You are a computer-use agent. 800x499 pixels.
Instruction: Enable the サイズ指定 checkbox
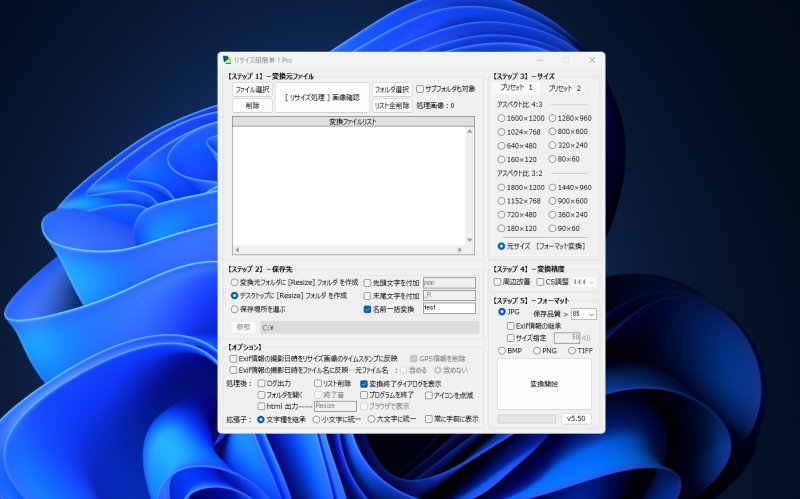click(527, 338)
